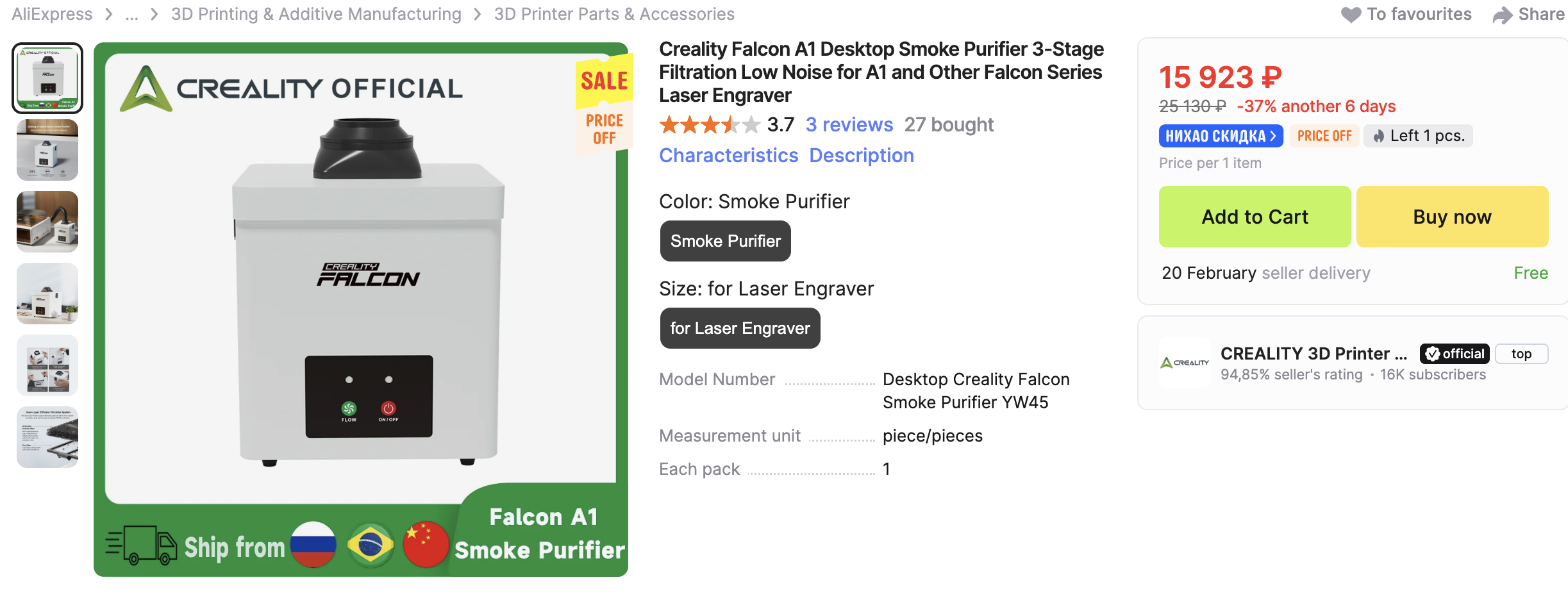Click the PRICE OFF tag beside price
Viewport: 1568px width, 614px height.
[1324, 136]
